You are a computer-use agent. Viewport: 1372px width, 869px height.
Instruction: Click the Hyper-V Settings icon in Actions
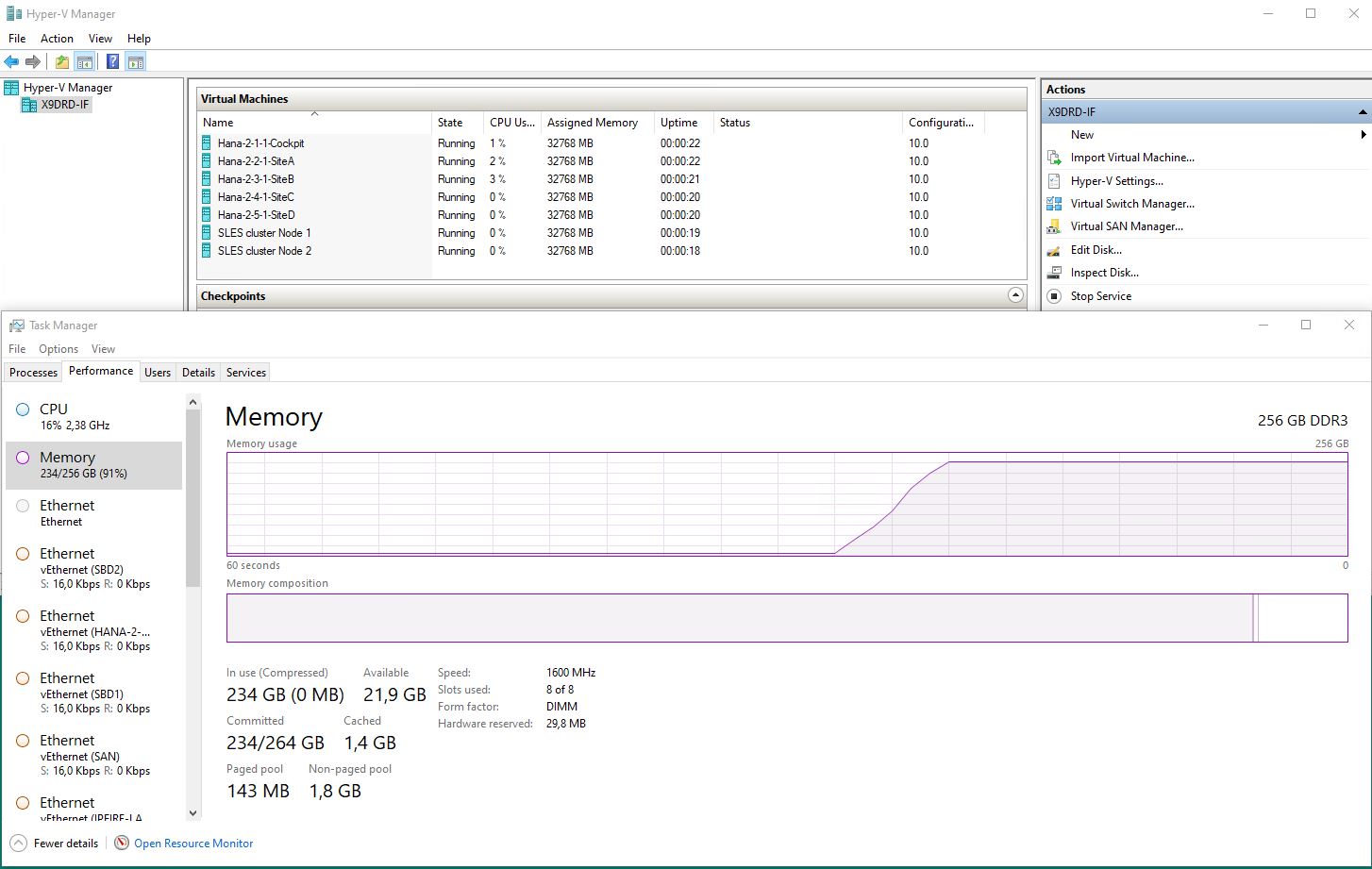point(1055,181)
